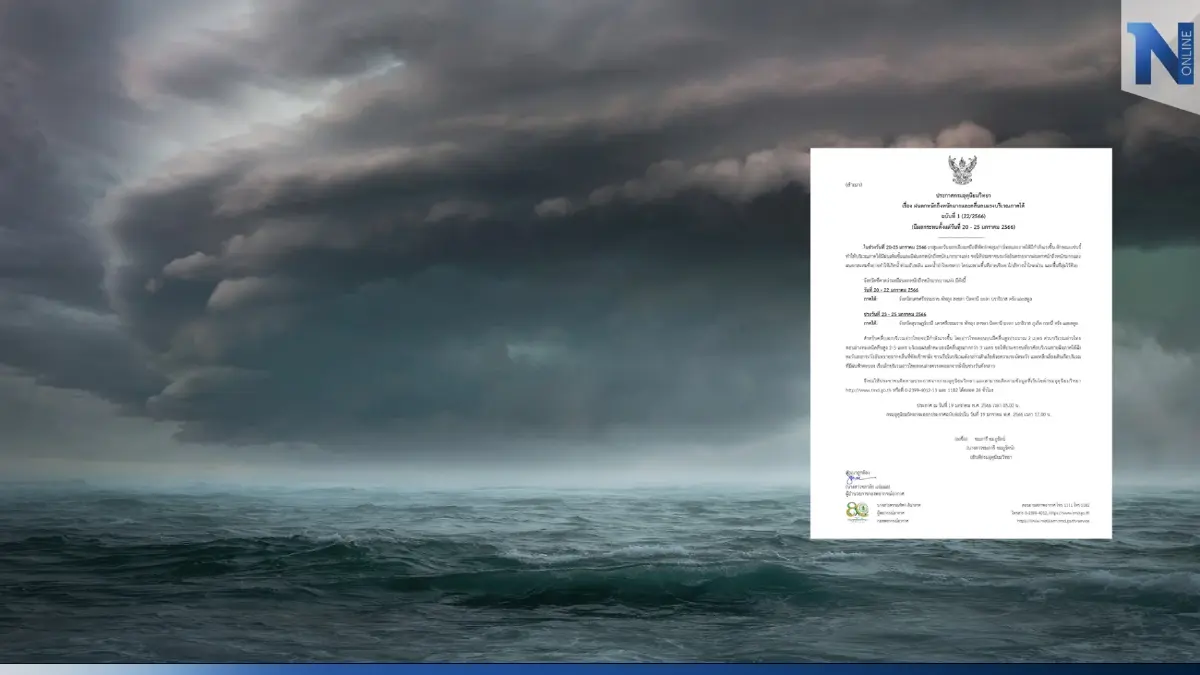Click the blue handwritten signature on the document

coord(860,479)
